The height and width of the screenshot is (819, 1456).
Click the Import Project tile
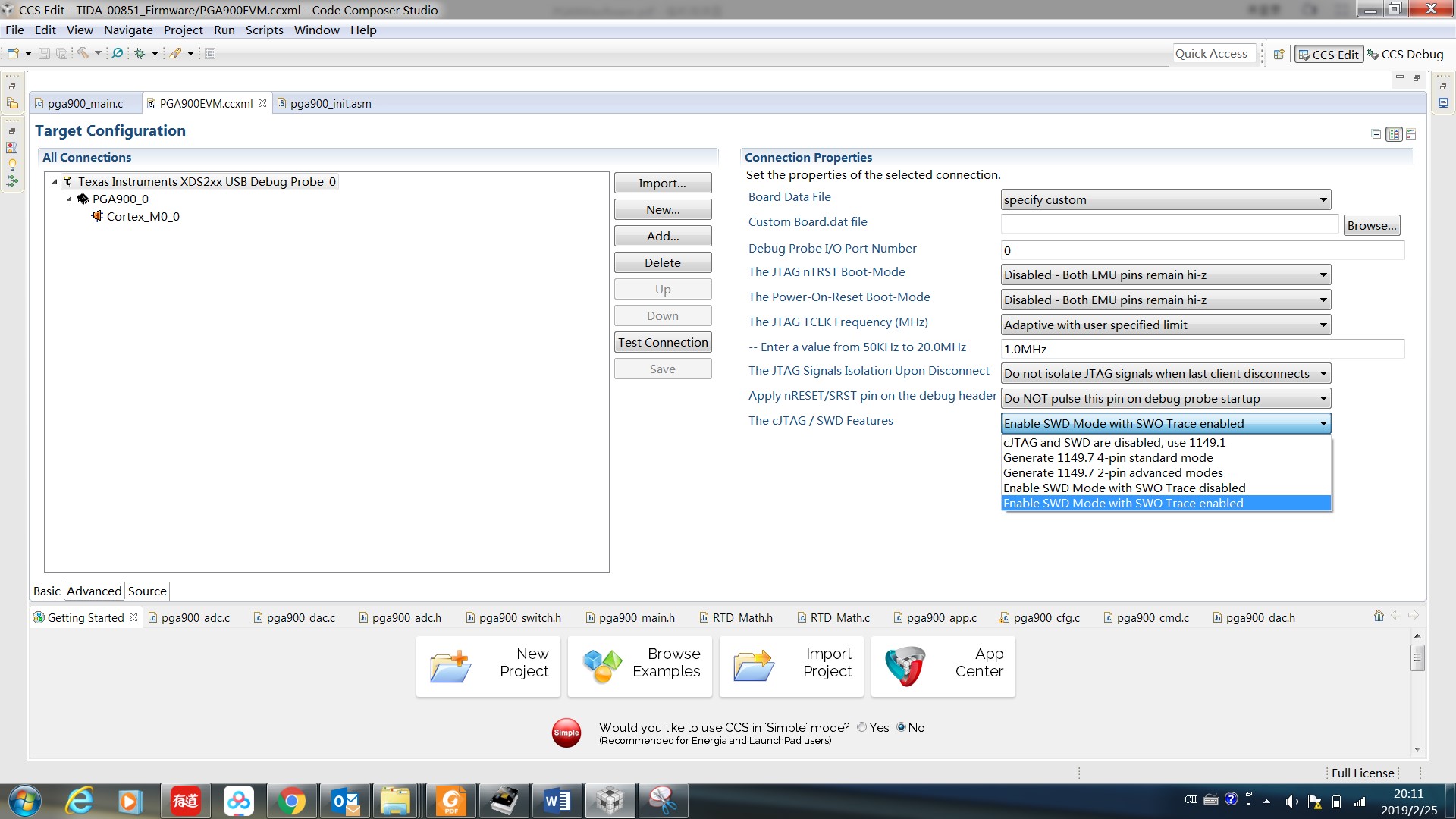point(792,667)
